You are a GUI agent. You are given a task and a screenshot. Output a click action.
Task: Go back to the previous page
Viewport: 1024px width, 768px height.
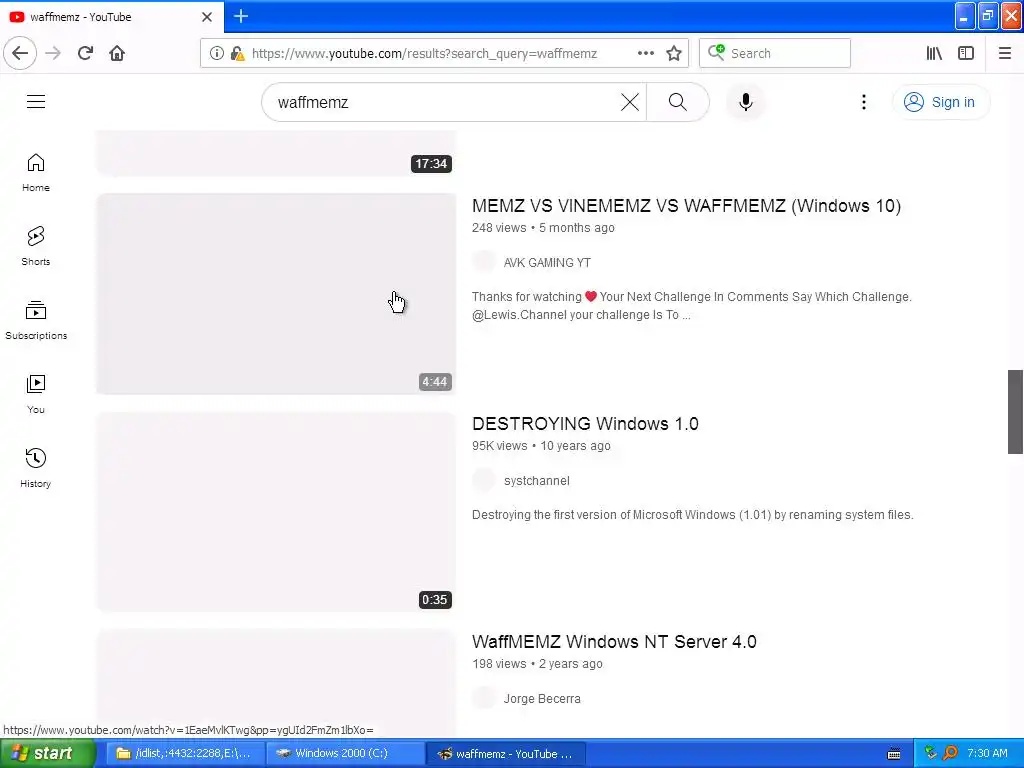pyautogui.click(x=20, y=53)
